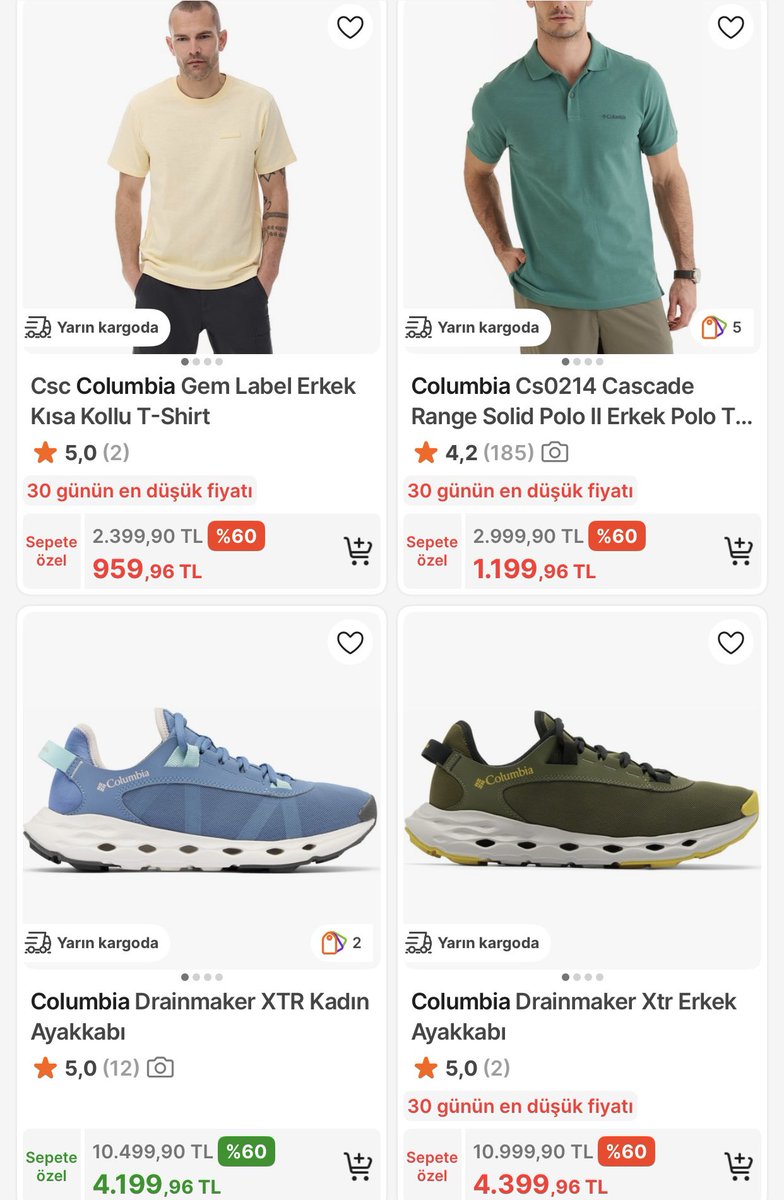Add Gem Label T-Shirt to cart
The image size is (784, 1200).
click(x=358, y=551)
